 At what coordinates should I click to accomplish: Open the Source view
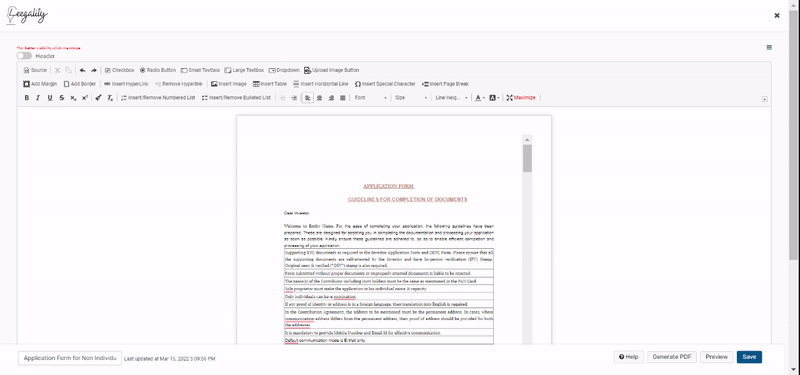pos(35,70)
